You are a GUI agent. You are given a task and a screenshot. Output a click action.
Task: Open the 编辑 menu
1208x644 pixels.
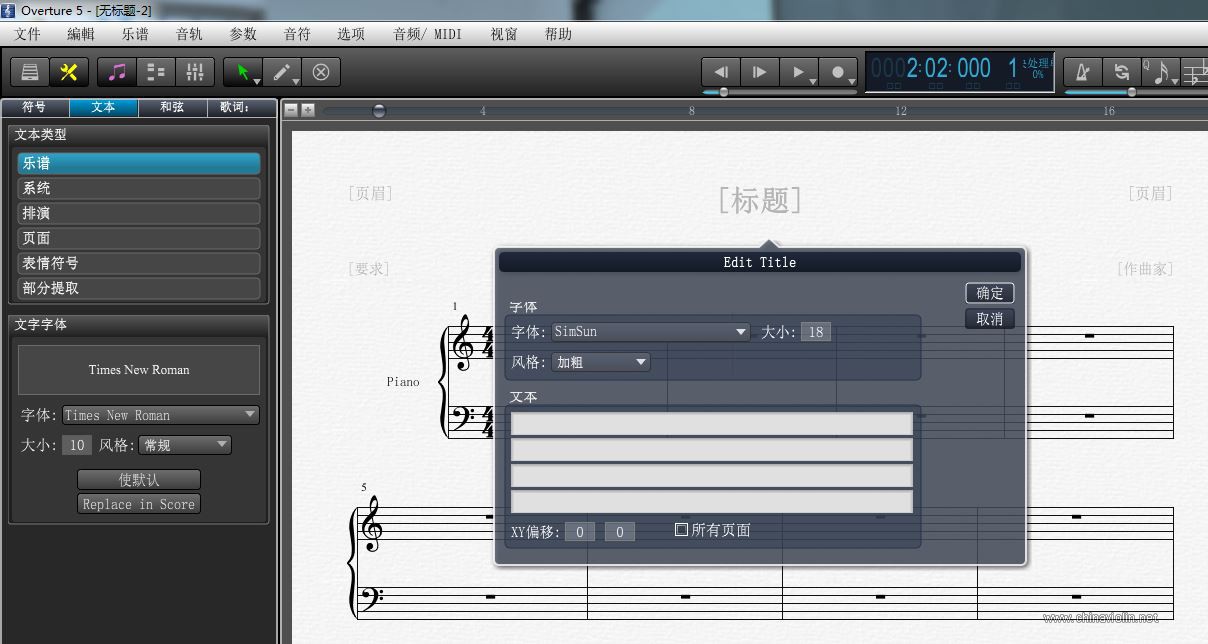click(81, 34)
